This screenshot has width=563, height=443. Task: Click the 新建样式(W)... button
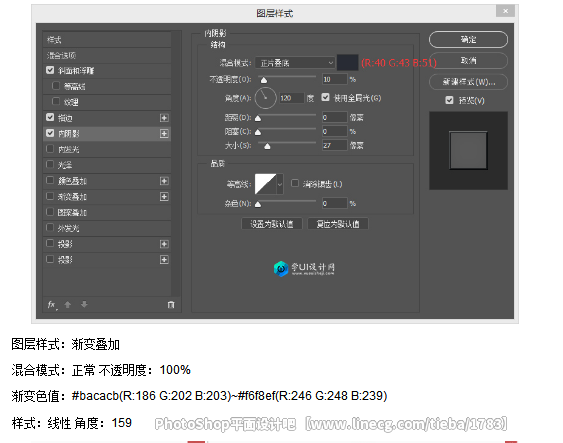[468, 82]
